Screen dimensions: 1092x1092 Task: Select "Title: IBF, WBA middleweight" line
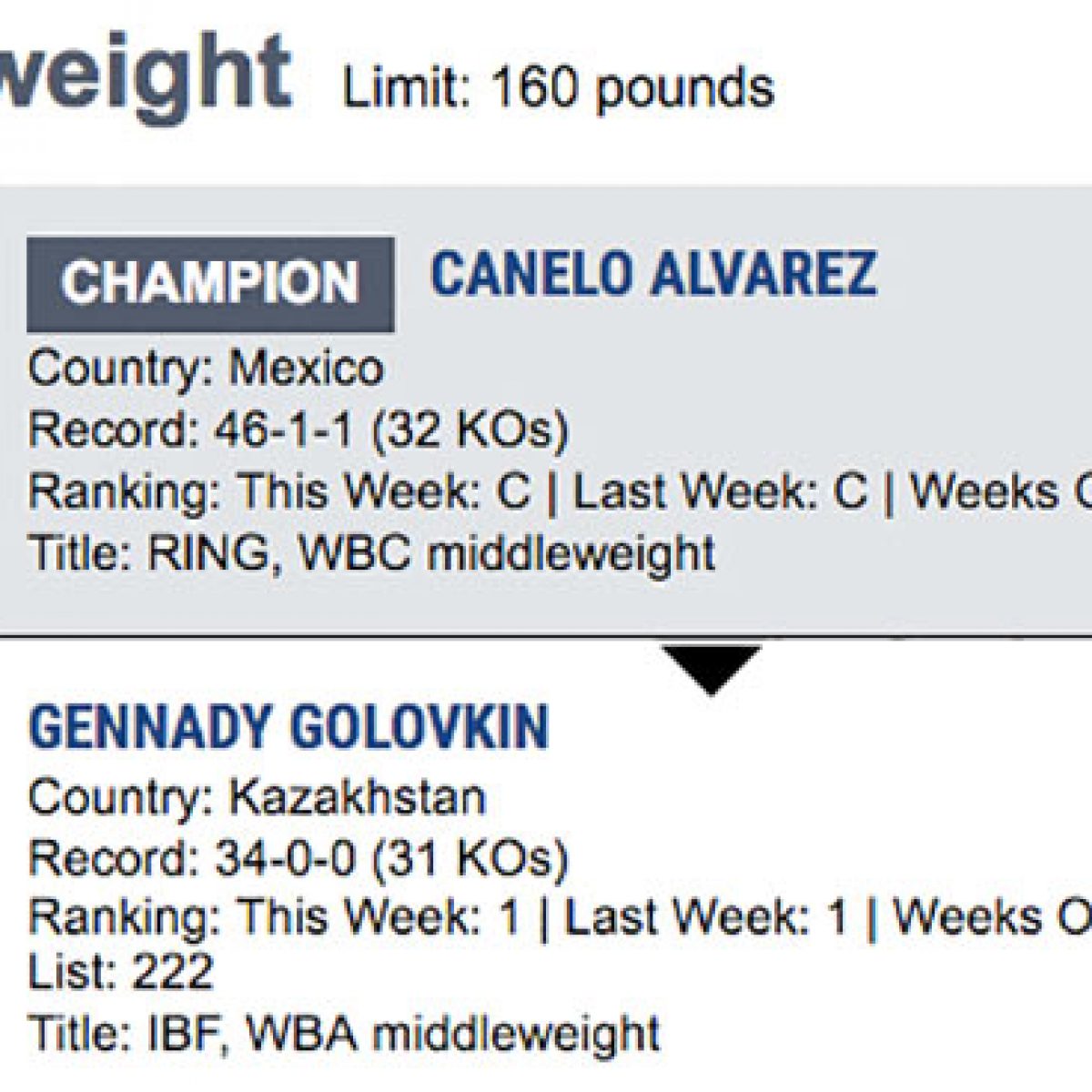coord(344,1033)
